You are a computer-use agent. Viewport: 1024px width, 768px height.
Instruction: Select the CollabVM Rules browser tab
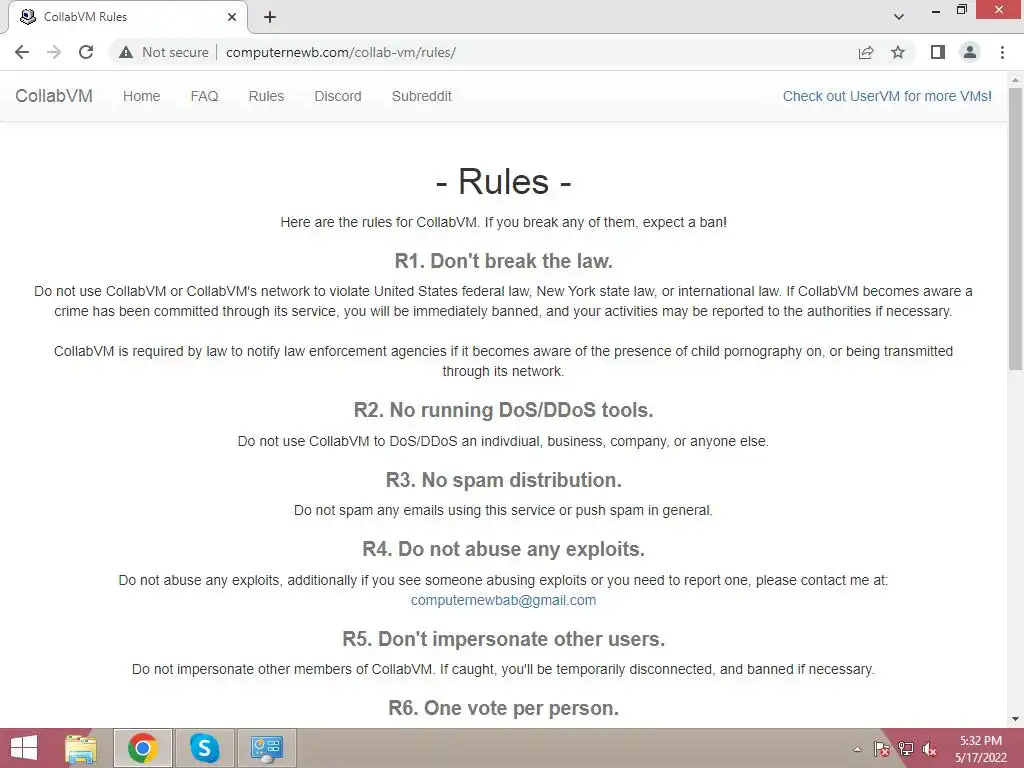click(x=128, y=17)
